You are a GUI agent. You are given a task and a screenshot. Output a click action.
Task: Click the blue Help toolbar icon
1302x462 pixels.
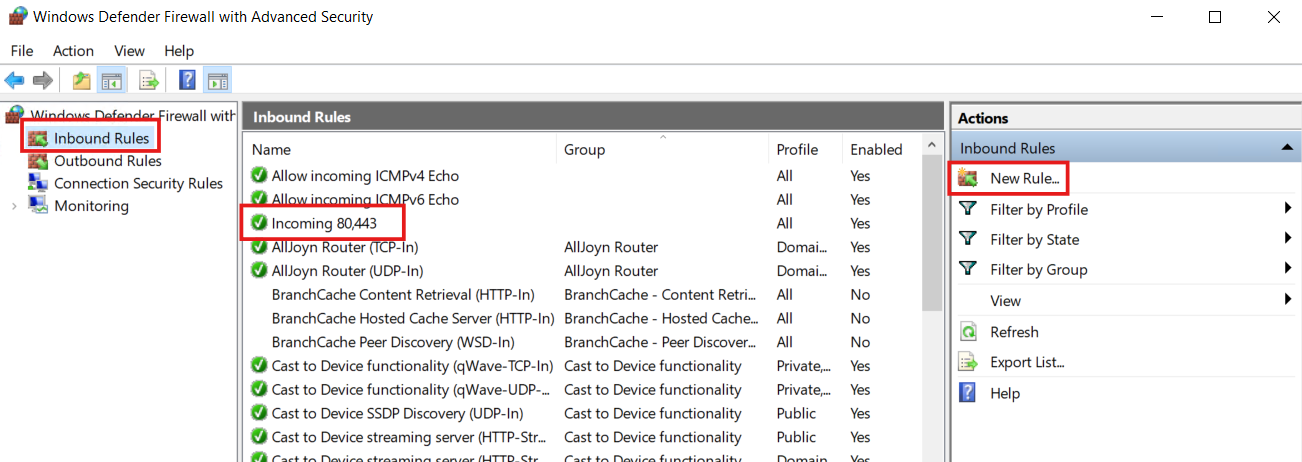pyautogui.click(x=187, y=80)
